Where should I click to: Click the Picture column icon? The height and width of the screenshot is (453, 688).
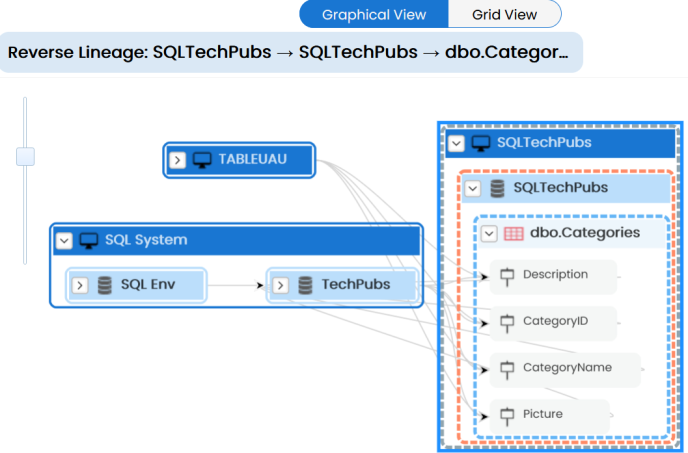(x=505, y=414)
